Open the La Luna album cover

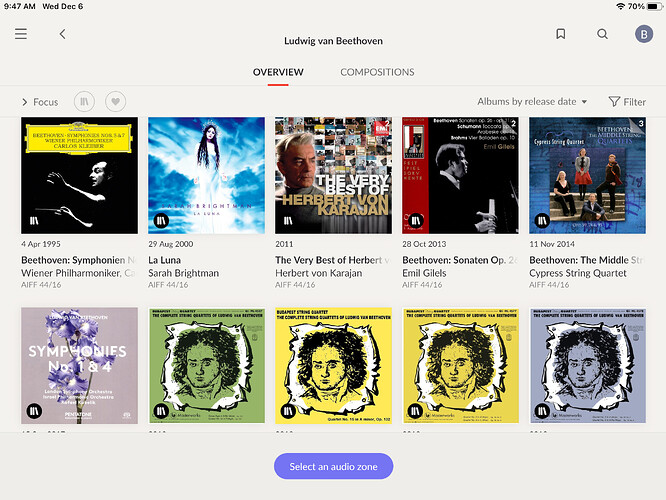pyautogui.click(x=206, y=175)
